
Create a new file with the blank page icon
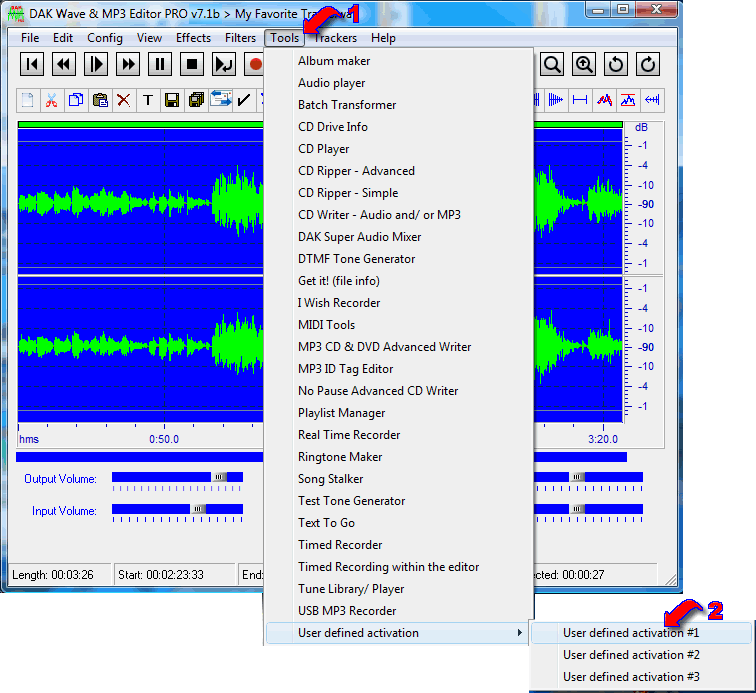[x=28, y=100]
